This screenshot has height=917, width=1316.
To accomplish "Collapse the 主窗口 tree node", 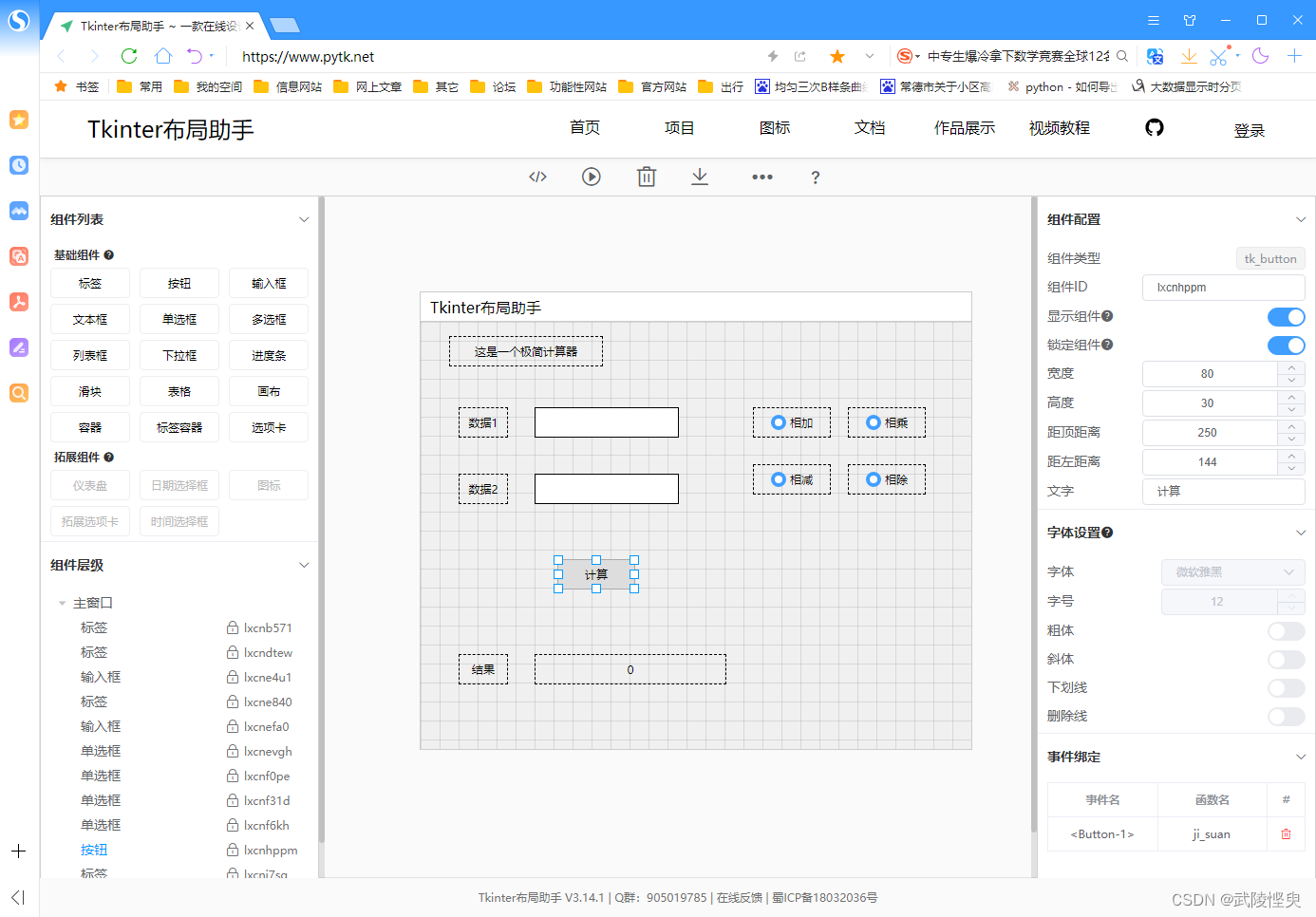I will click(63, 603).
